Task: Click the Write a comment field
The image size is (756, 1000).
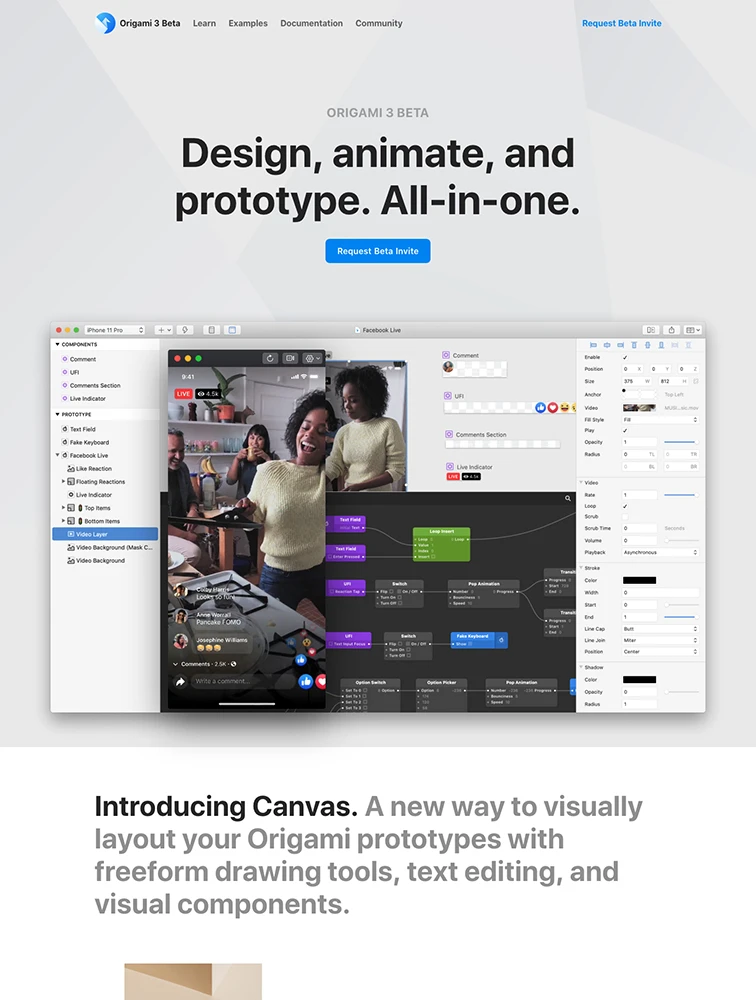Action: click(244, 681)
